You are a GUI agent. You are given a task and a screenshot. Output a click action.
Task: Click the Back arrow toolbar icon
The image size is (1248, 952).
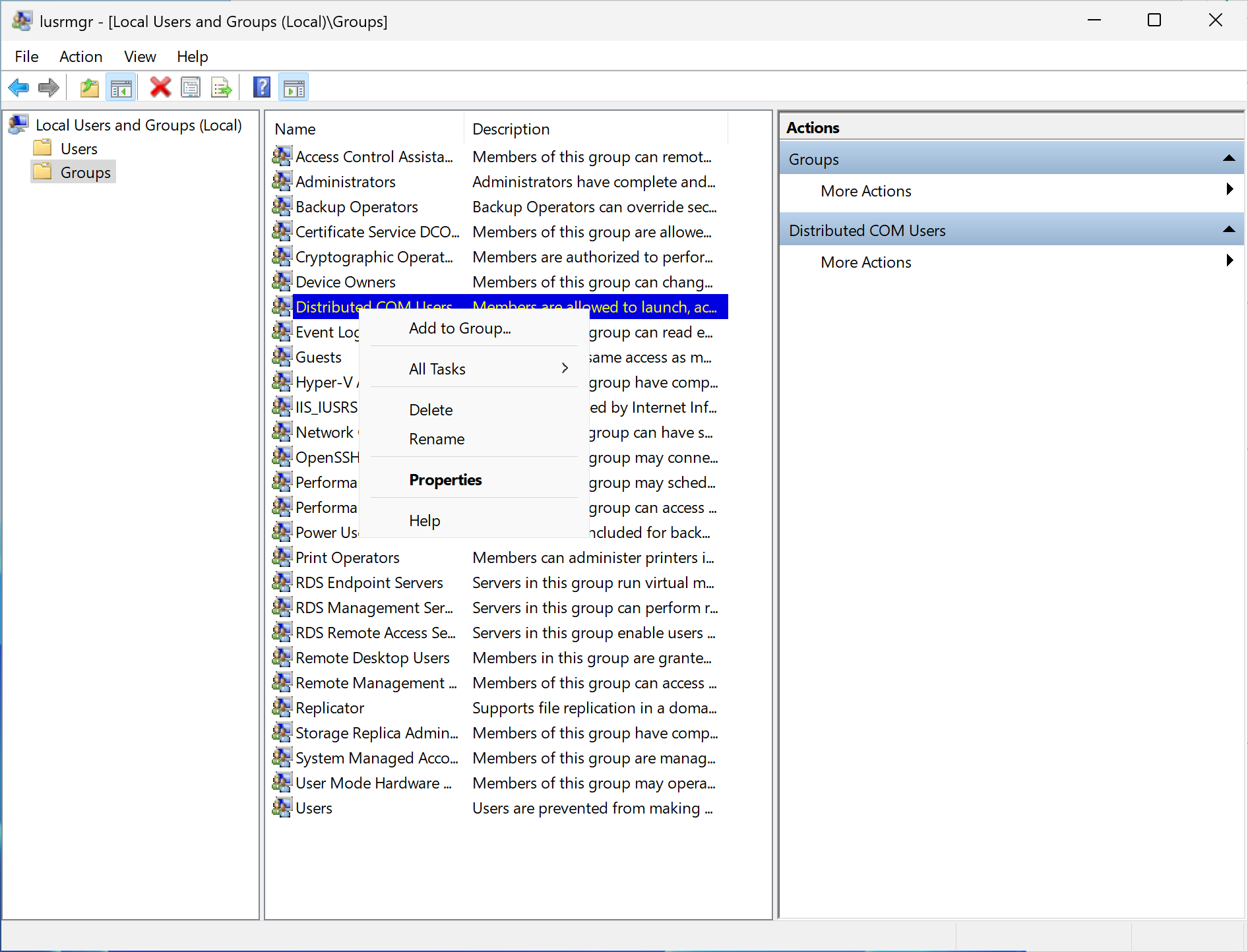pyautogui.click(x=18, y=88)
